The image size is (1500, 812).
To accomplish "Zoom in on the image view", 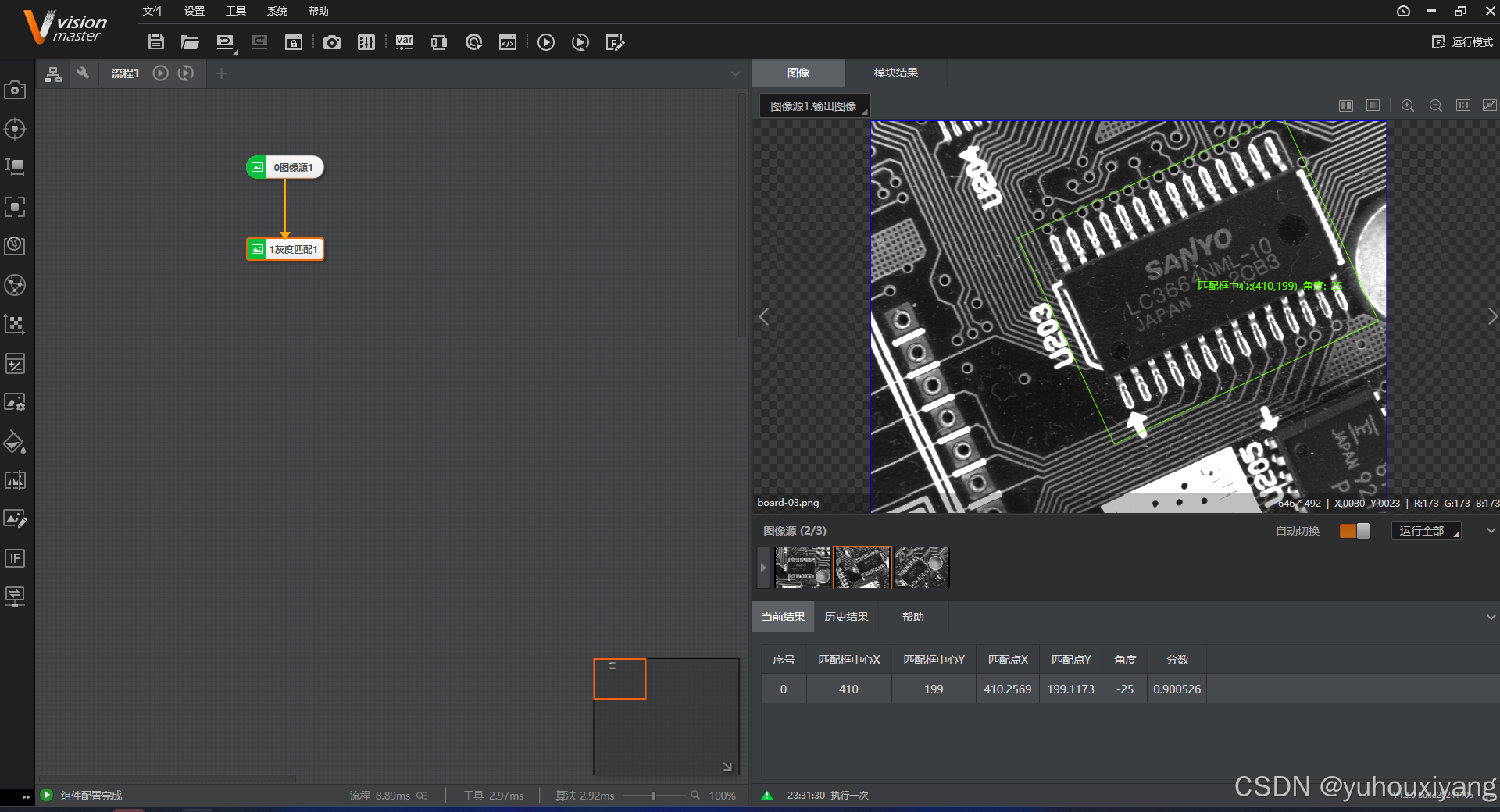I will click(x=1408, y=105).
